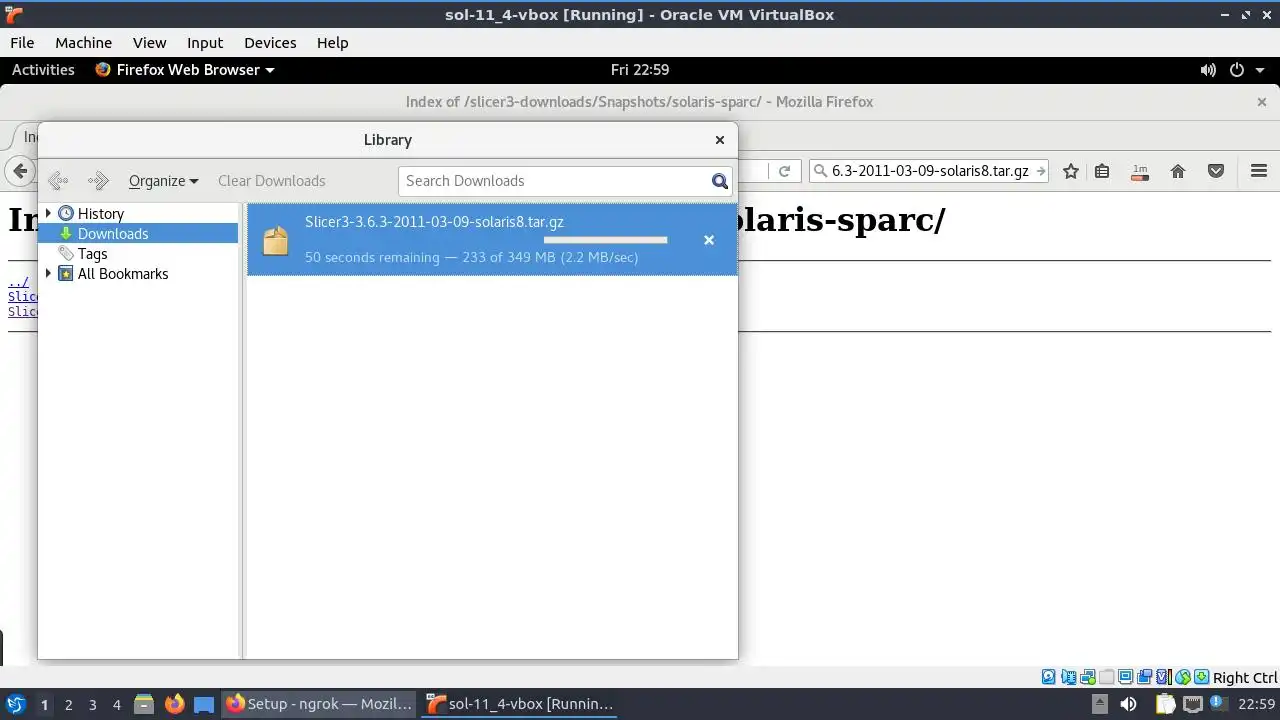Image resolution: width=1280 pixels, height=720 pixels.
Task: Click the VirtualBox mouse integration status icon
Action: coord(1183,677)
